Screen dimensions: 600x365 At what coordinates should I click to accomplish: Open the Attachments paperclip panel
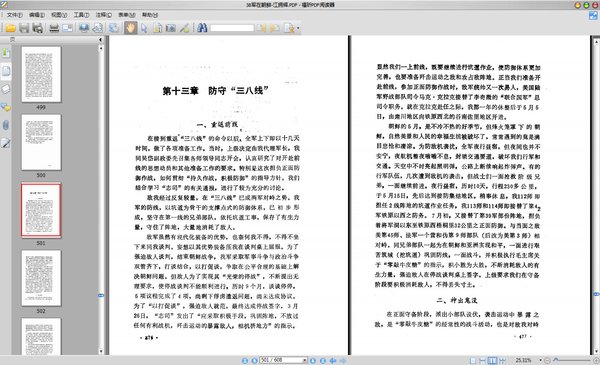[6, 125]
